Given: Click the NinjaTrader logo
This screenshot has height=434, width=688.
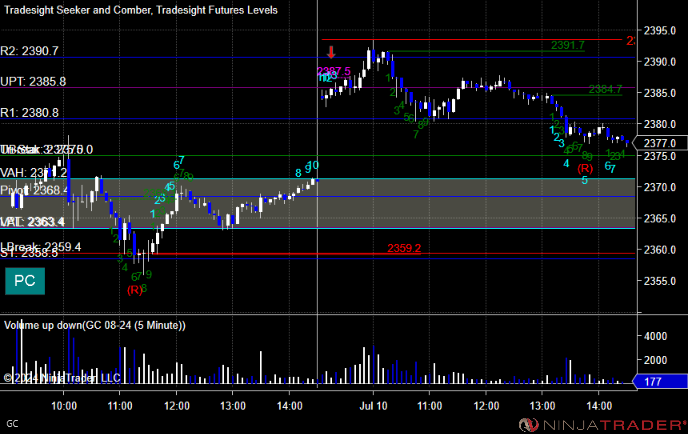Looking at the screenshot, I should (602, 425).
